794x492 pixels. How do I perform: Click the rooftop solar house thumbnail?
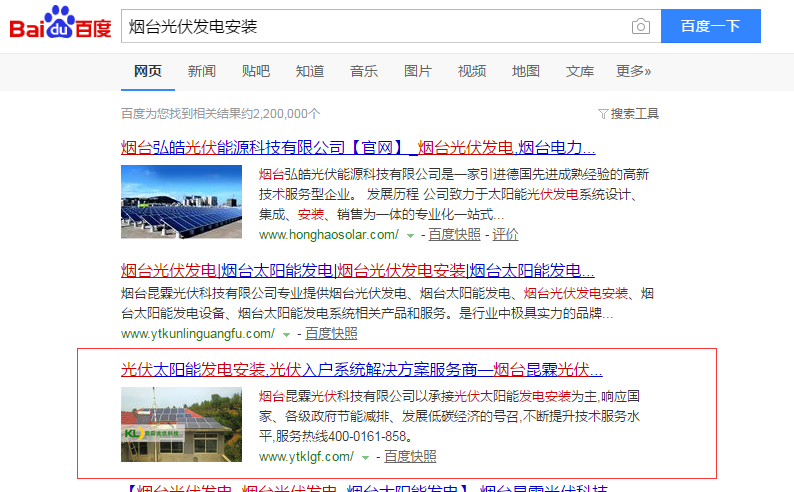point(181,424)
